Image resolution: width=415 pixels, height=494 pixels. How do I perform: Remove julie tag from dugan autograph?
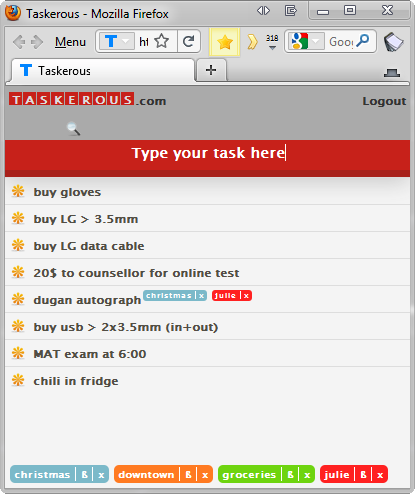tap(246, 296)
